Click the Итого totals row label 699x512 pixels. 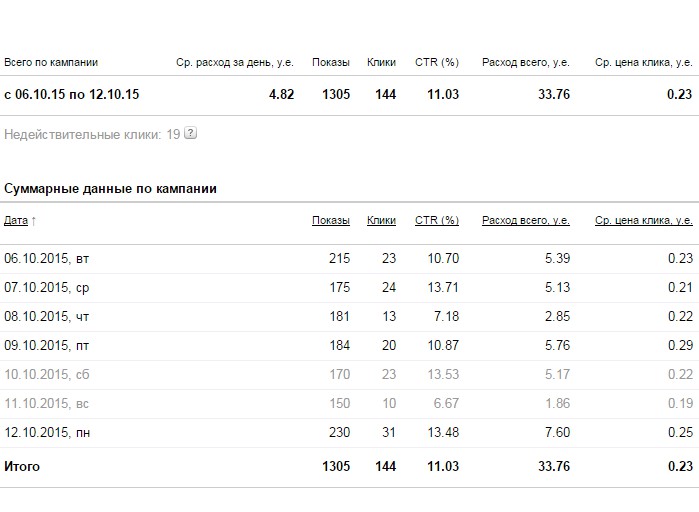(22, 467)
